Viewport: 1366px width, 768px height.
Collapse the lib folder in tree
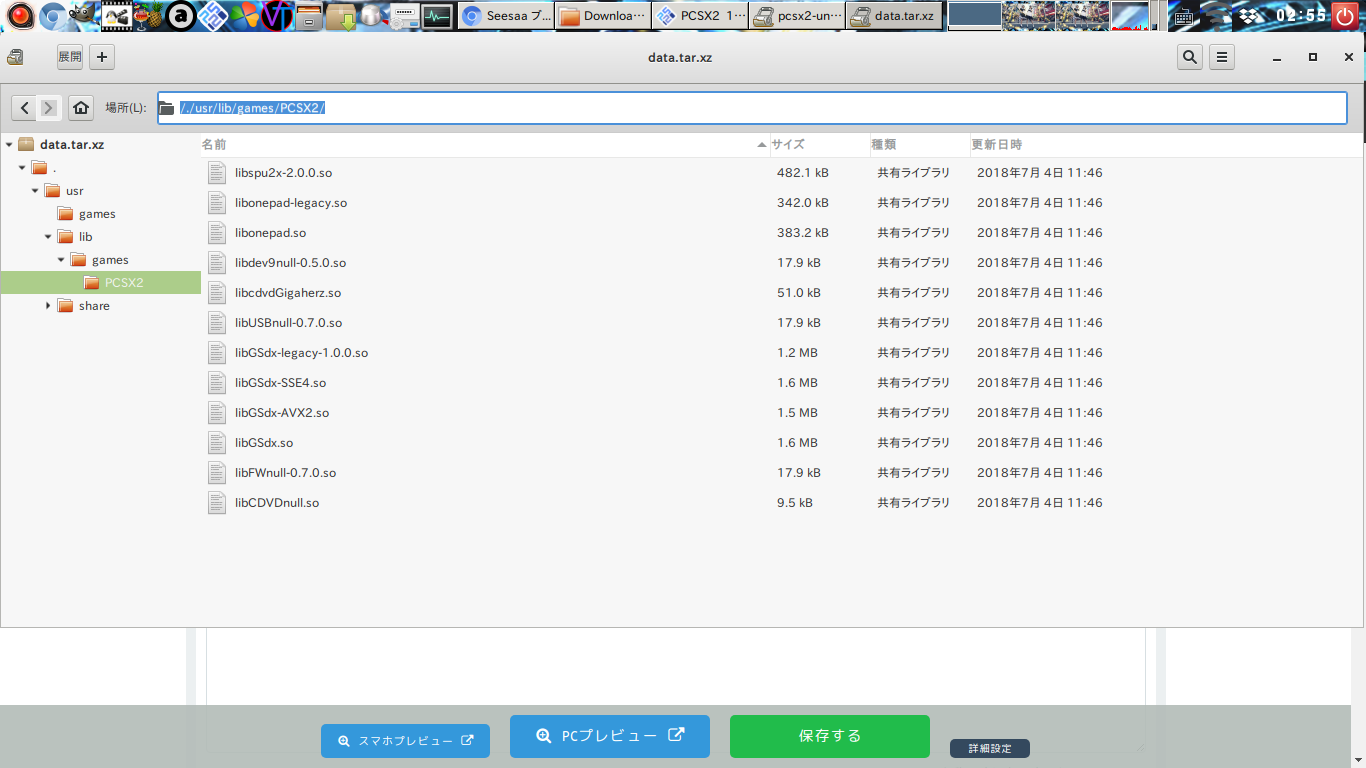tap(48, 237)
